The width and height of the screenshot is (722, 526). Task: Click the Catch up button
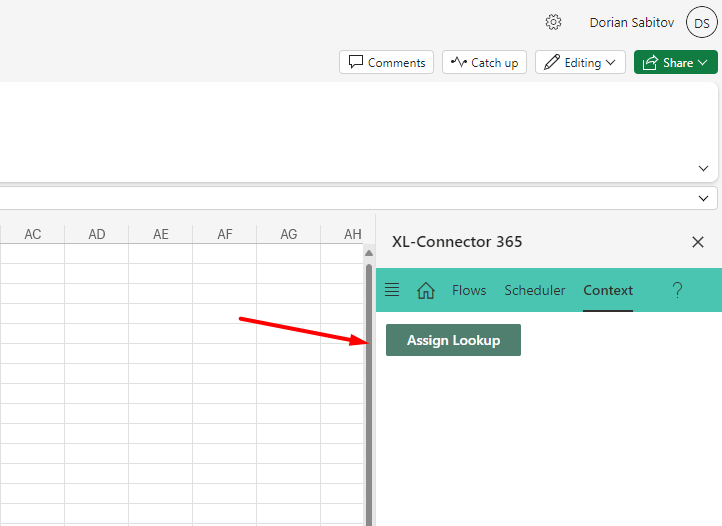(484, 62)
